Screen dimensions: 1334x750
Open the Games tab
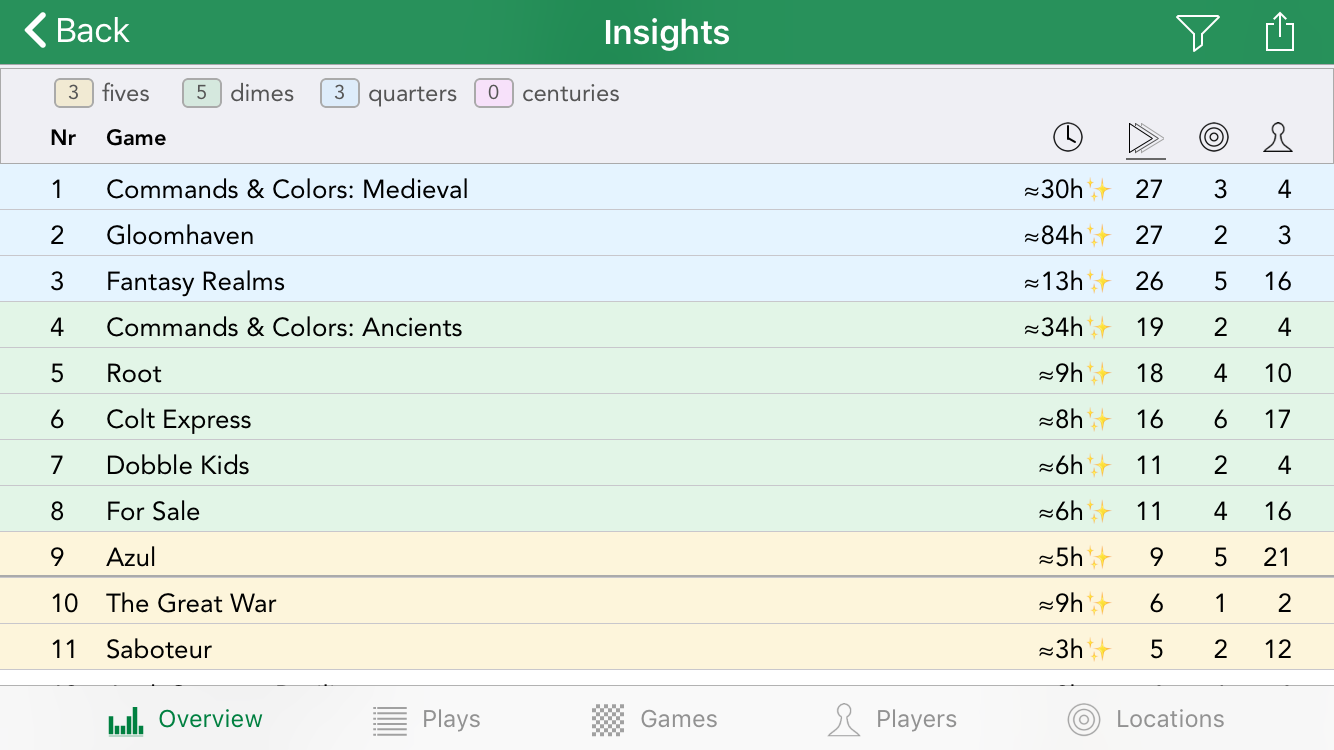(x=655, y=719)
